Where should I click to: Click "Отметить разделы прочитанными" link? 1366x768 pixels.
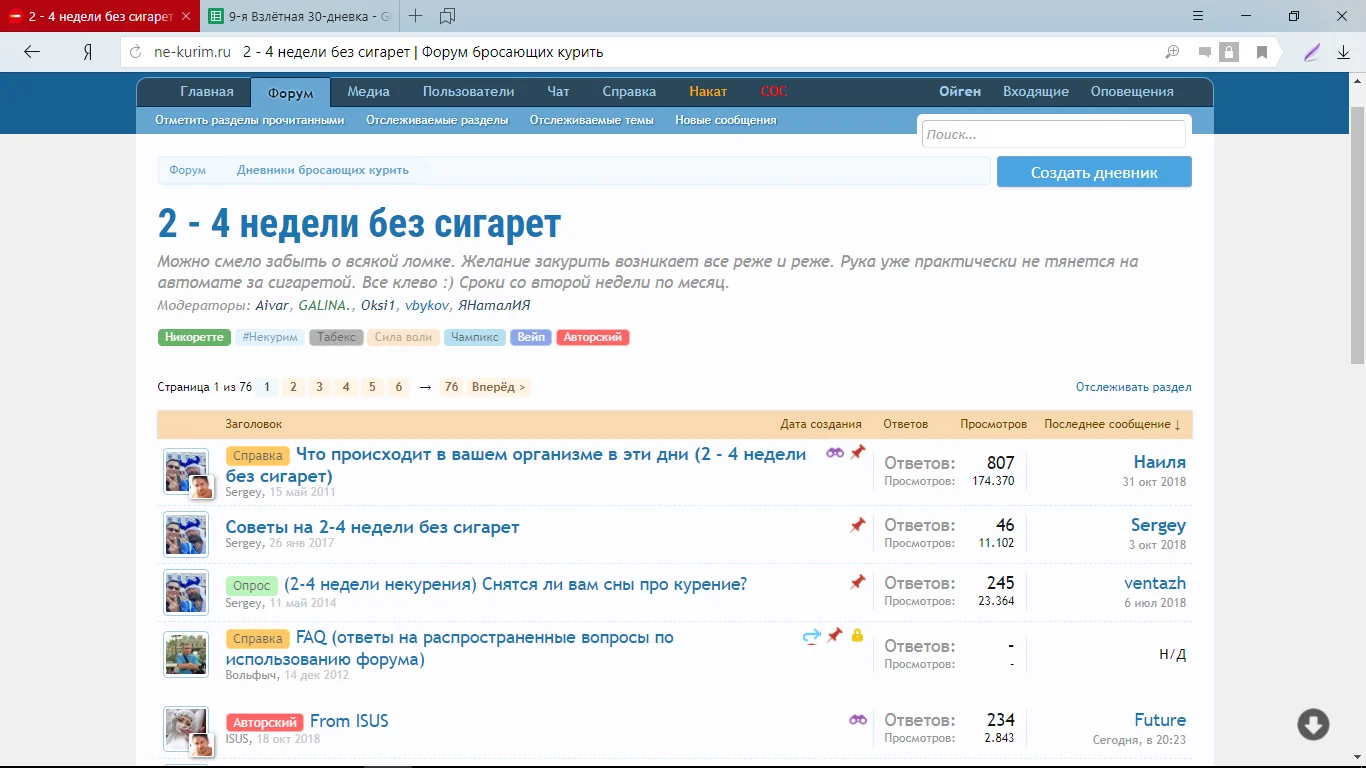pos(250,120)
